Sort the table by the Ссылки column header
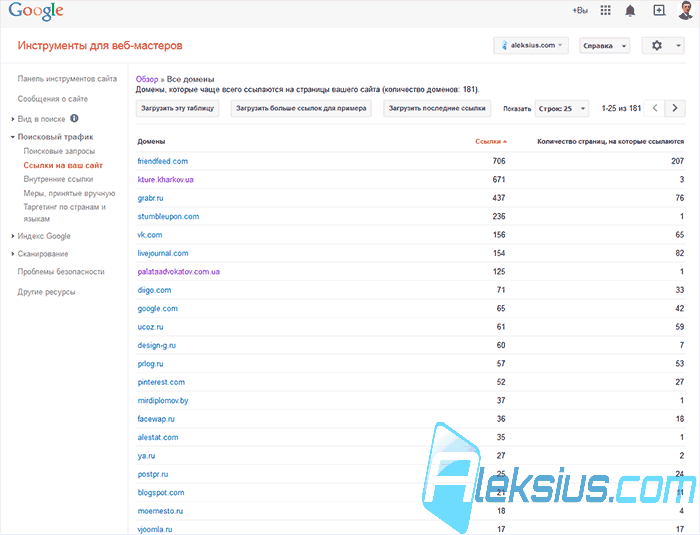The width and height of the screenshot is (700, 535). coord(491,142)
